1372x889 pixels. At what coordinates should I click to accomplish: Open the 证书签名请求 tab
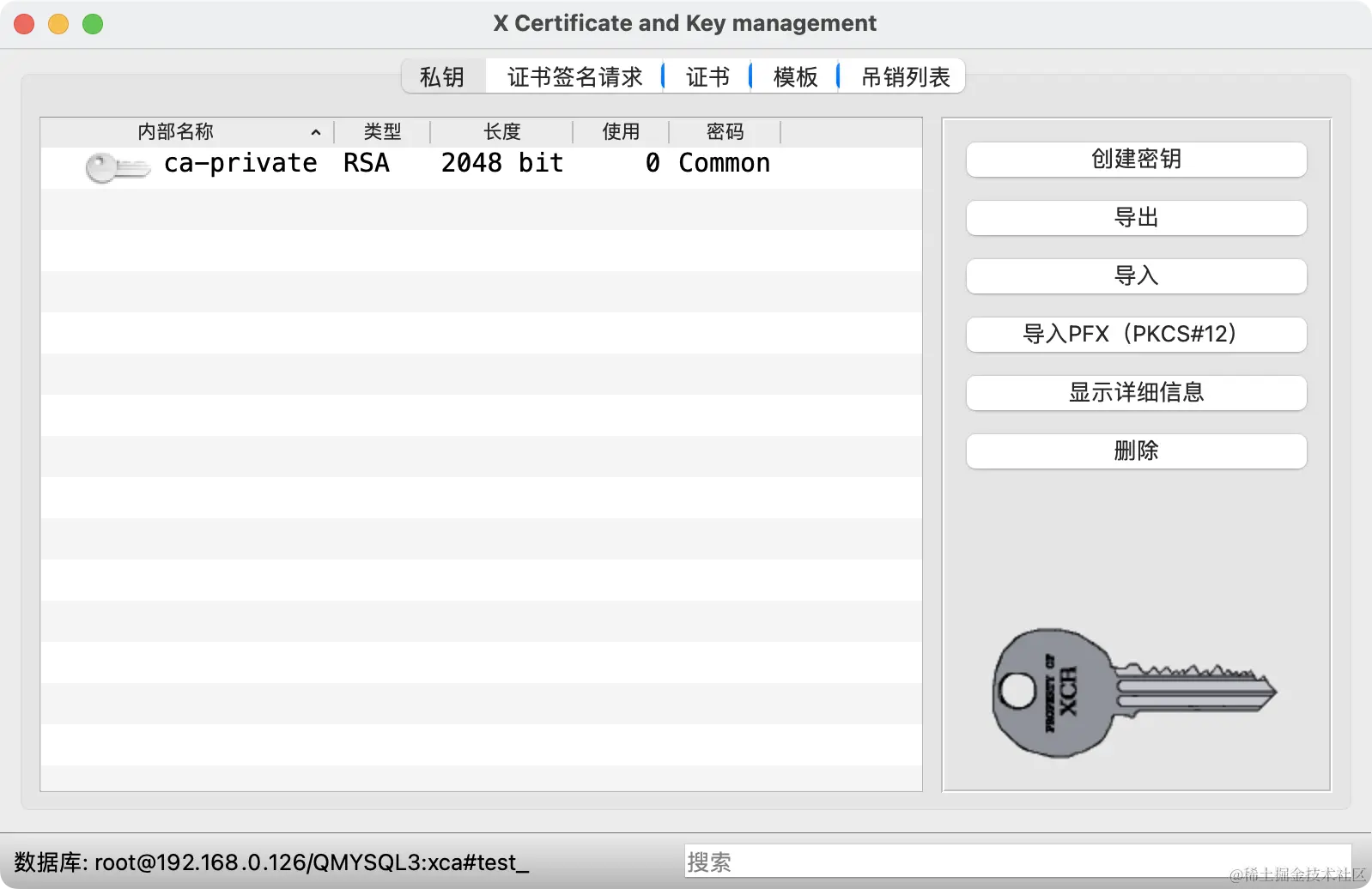(574, 76)
